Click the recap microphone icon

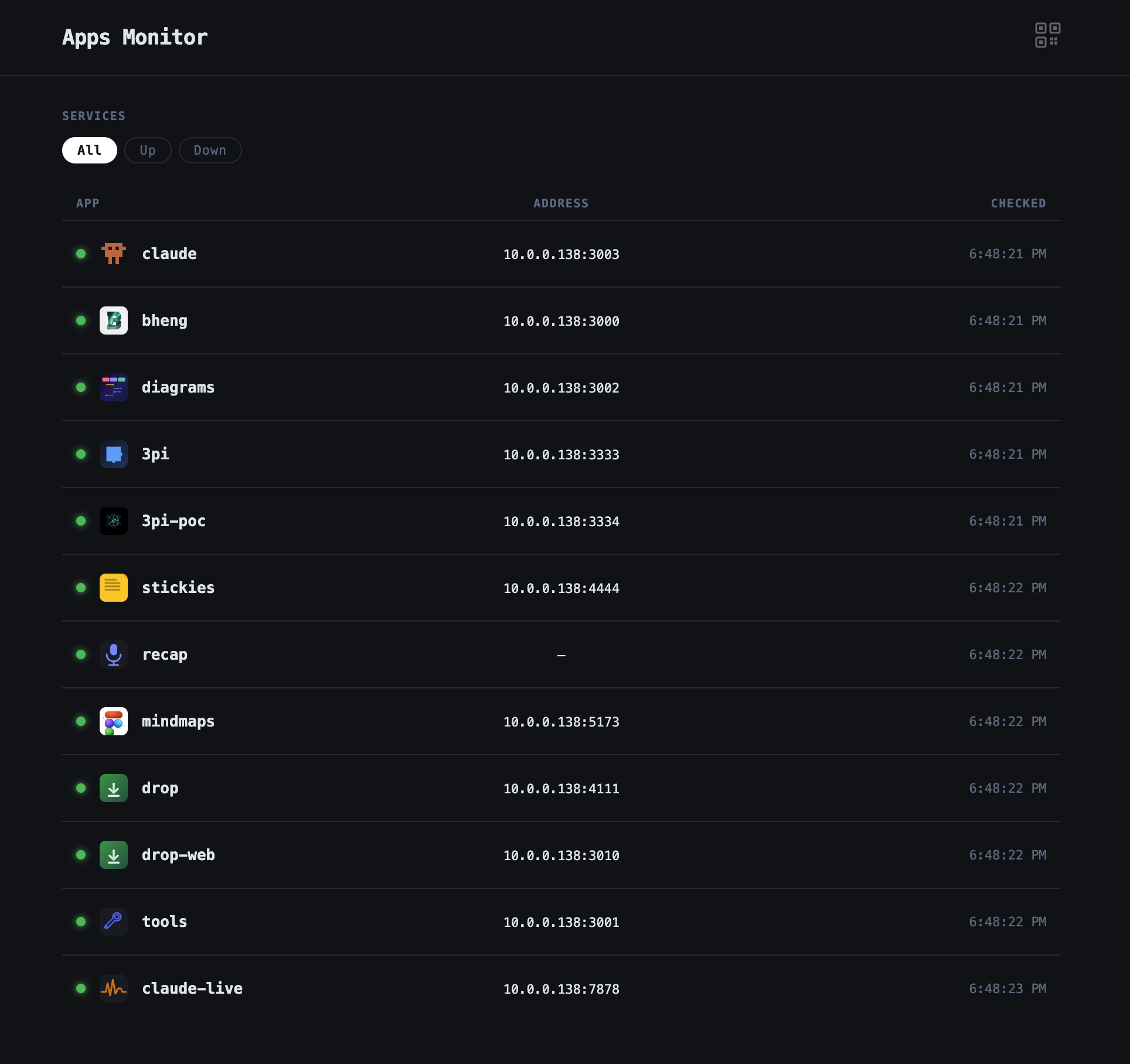coord(114,654)
